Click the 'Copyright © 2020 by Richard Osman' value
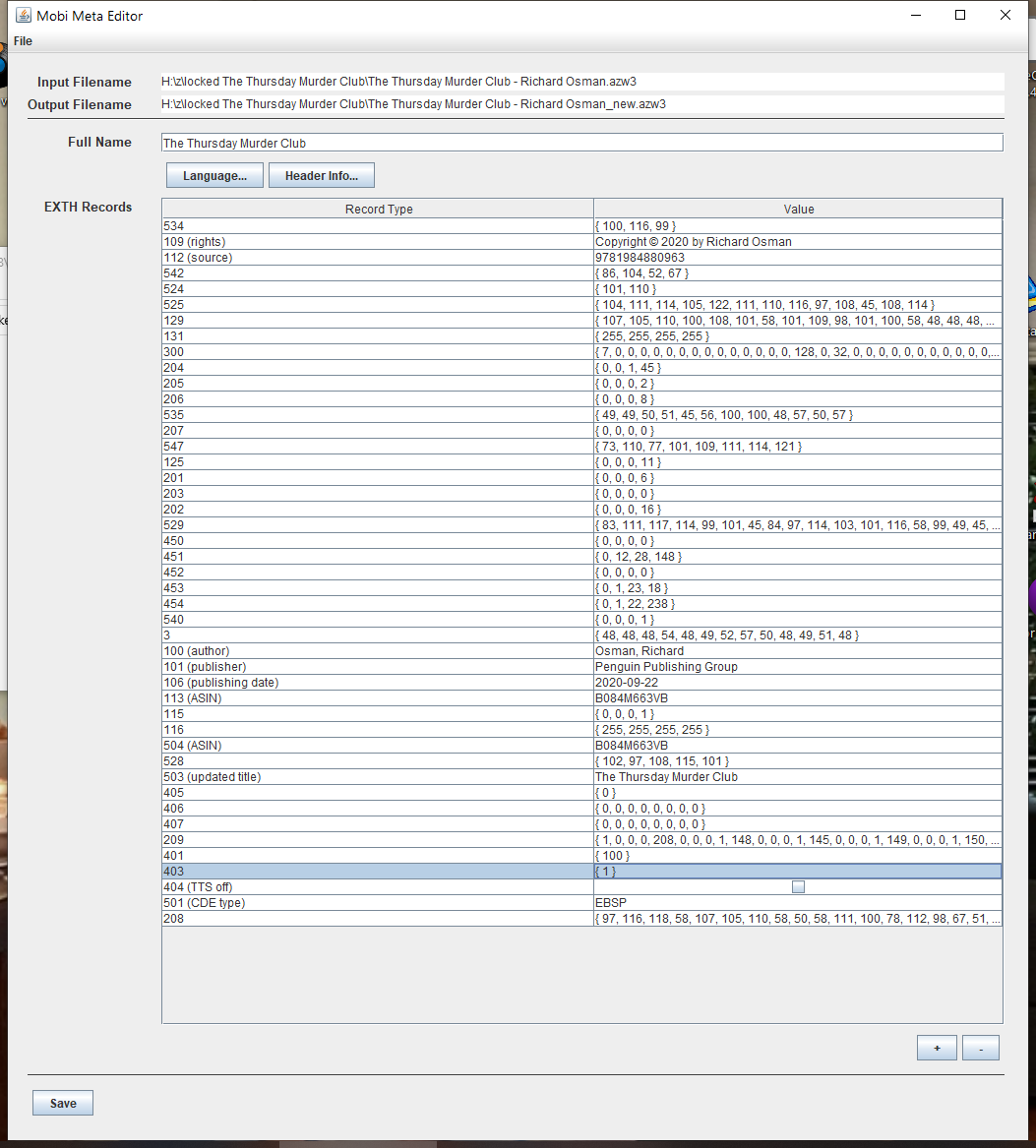Viewport: 1036px width, 1148px height. 694,242
